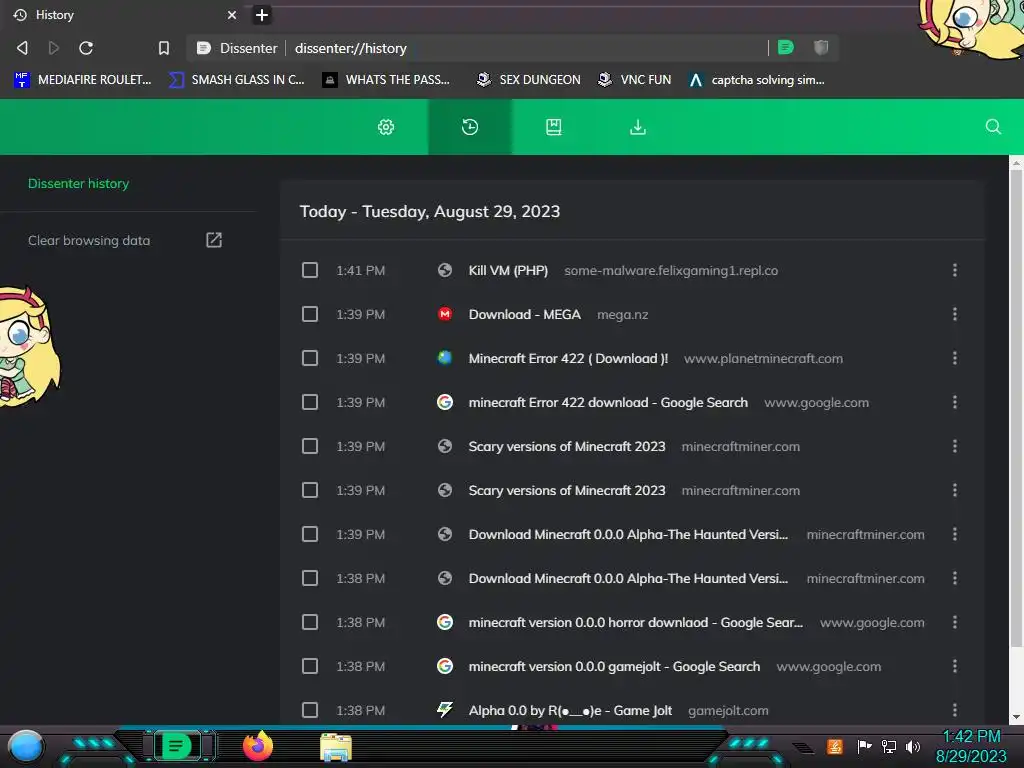Open a new tab with plus button

[262, 15]
